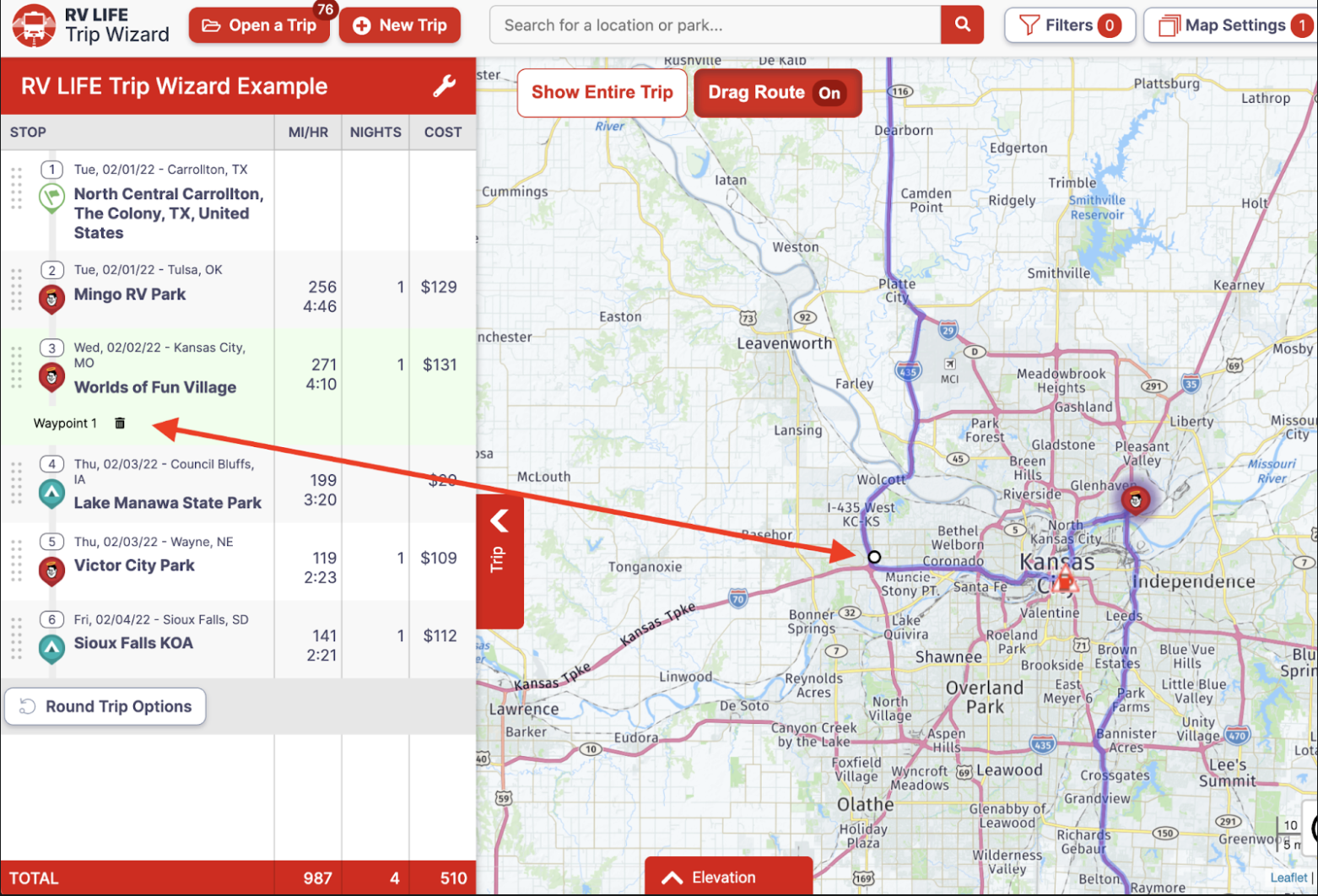
Task: Click the Overland Park label on the map
Action: coord(985,697)
